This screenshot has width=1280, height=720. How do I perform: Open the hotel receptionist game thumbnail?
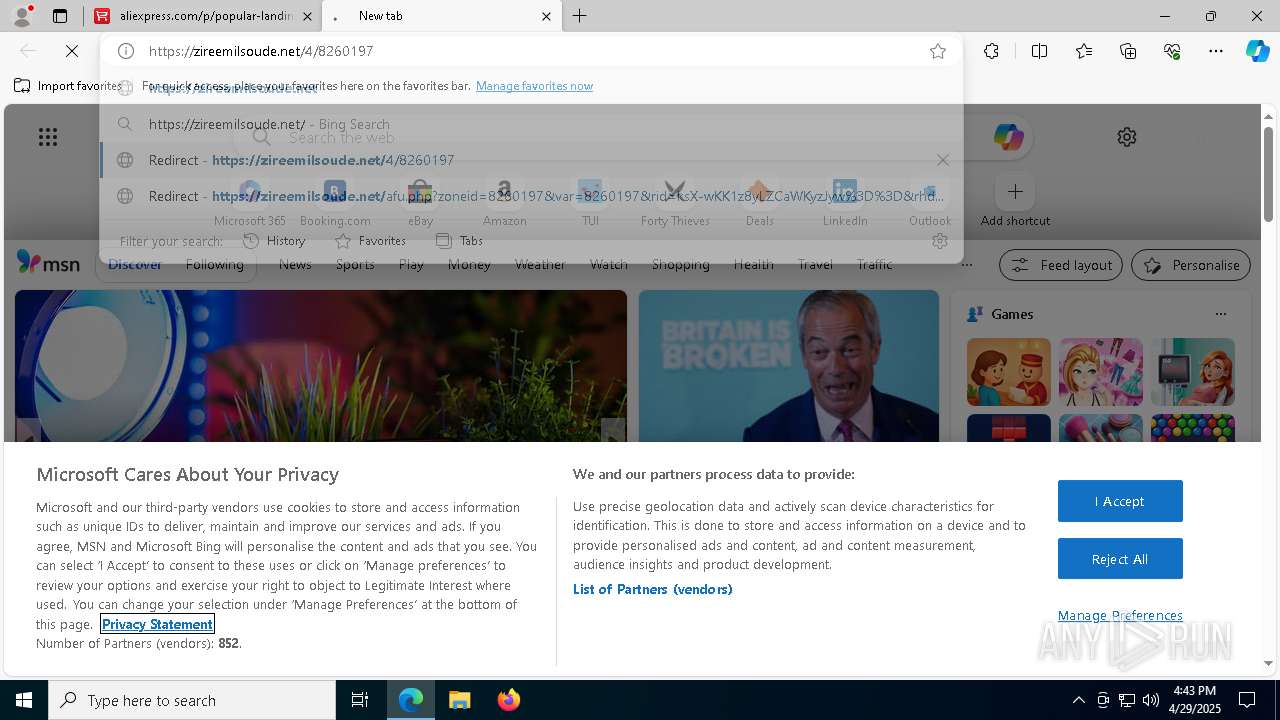[1009, 372]
